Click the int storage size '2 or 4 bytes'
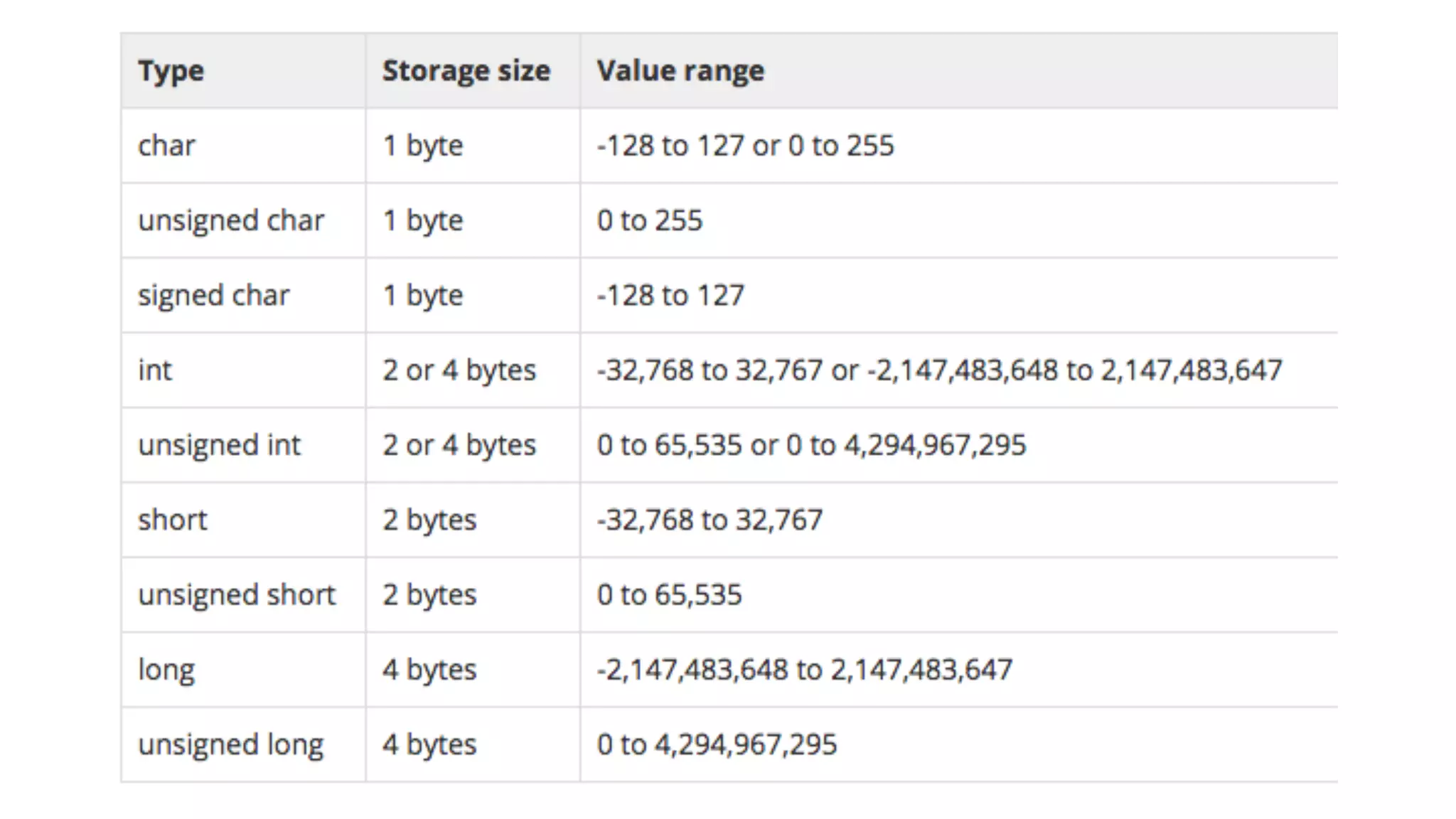Screen dimensions: 1456x819 [x=459, y=370]
